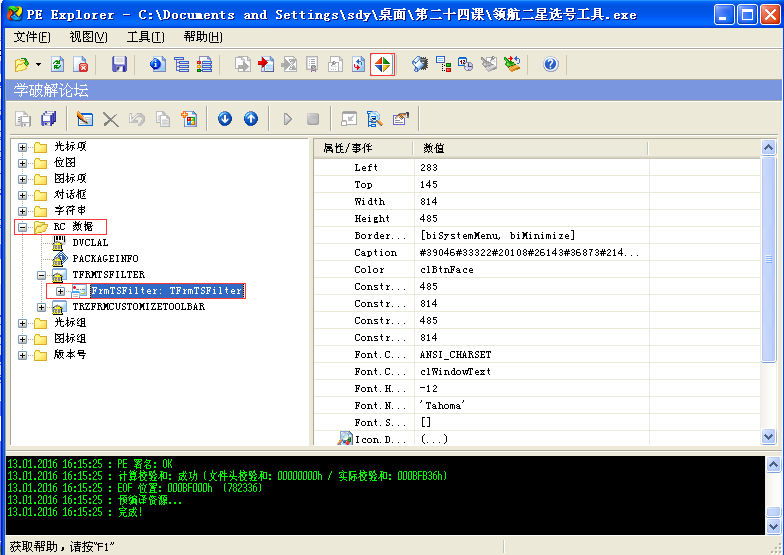Click the import page icon with red arrow
This screenshot has width=784, height=555.
[266, 64]
